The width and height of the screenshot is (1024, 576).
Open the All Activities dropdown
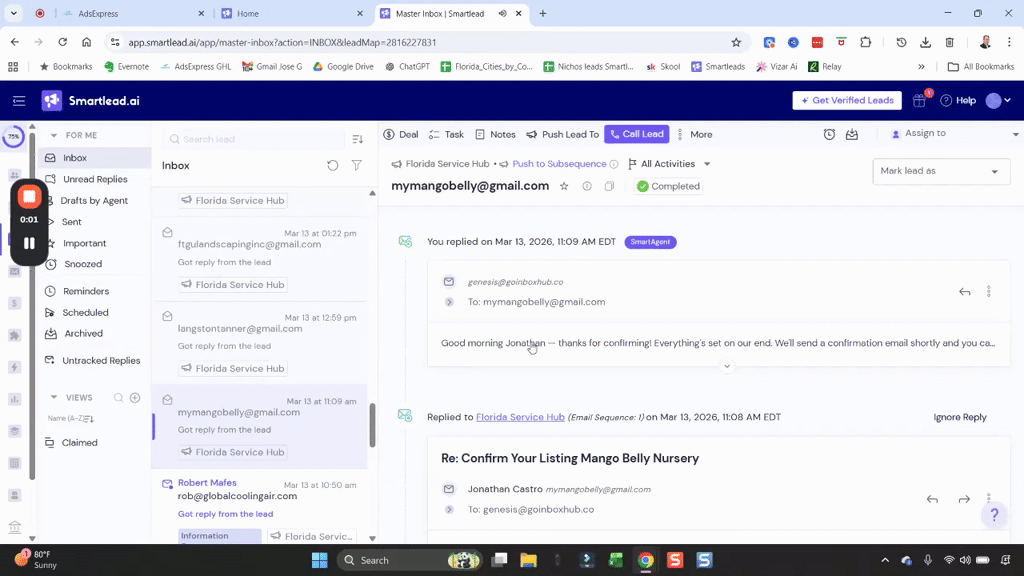pos(668,163)
